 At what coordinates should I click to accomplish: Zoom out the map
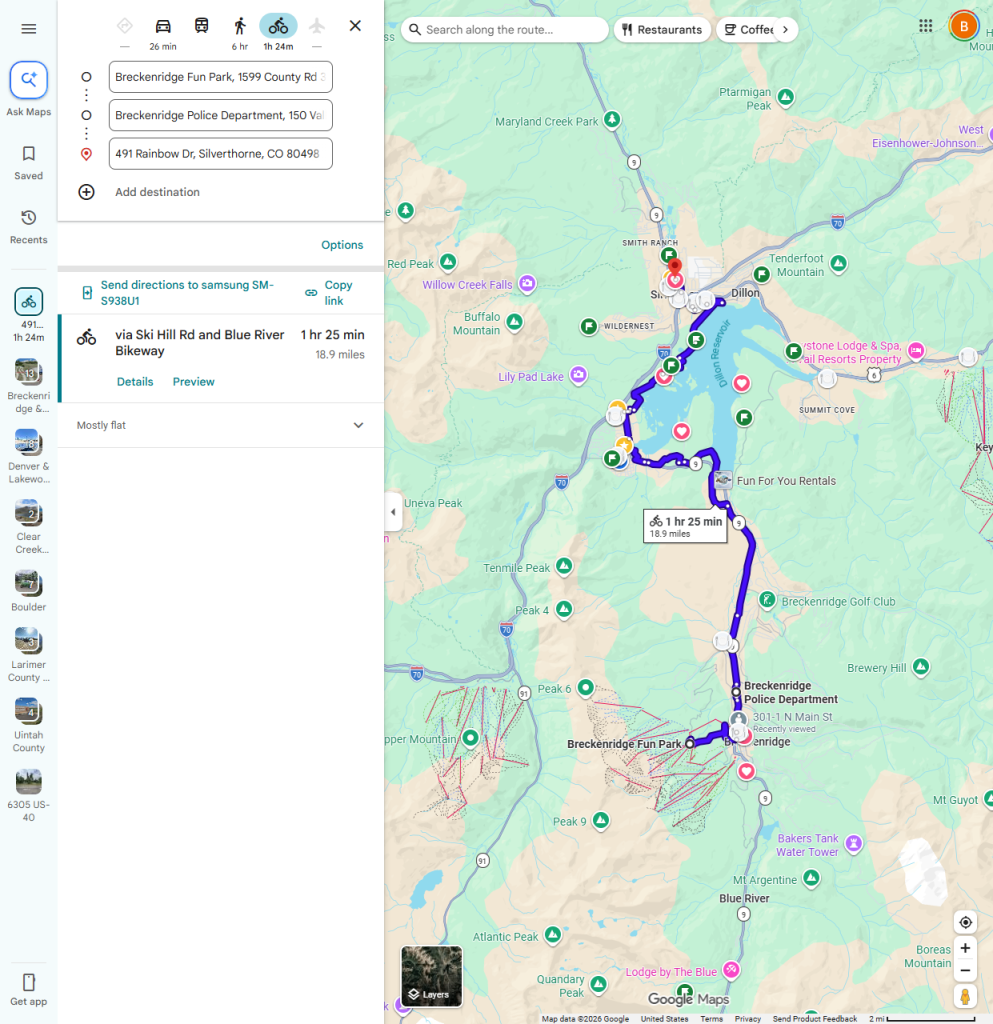click(x=965, y=970)
